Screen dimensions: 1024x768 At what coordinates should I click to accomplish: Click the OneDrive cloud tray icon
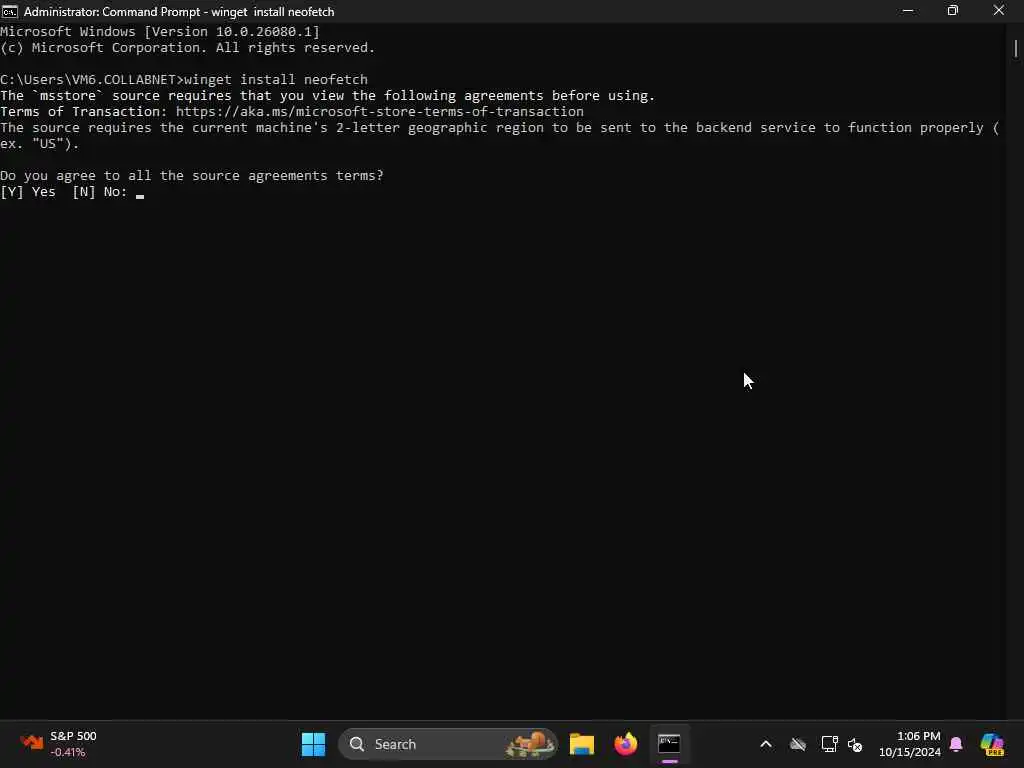click(797, 744)
